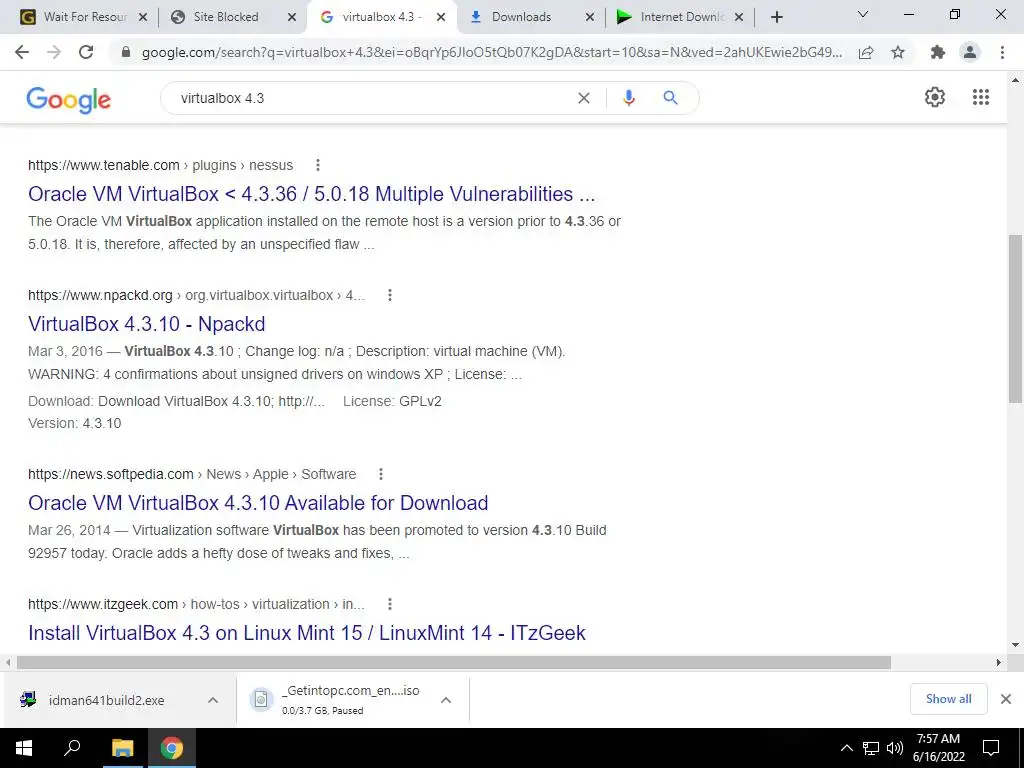Show all downloads
1024x768 pixels.
click(x=948, y=699)
